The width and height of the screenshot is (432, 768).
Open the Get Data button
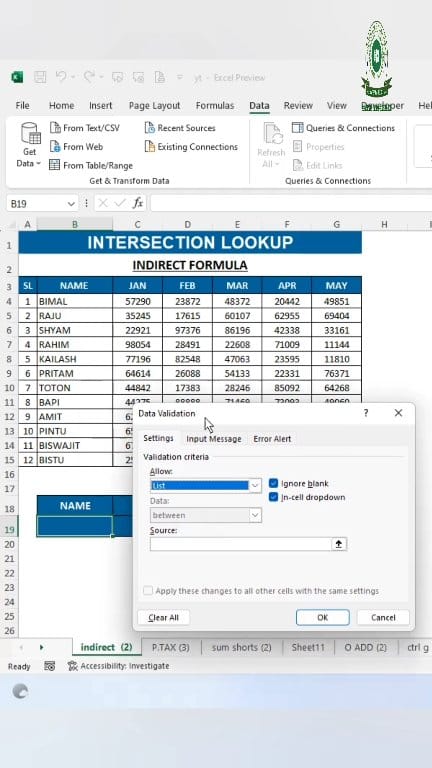point(29,145)
